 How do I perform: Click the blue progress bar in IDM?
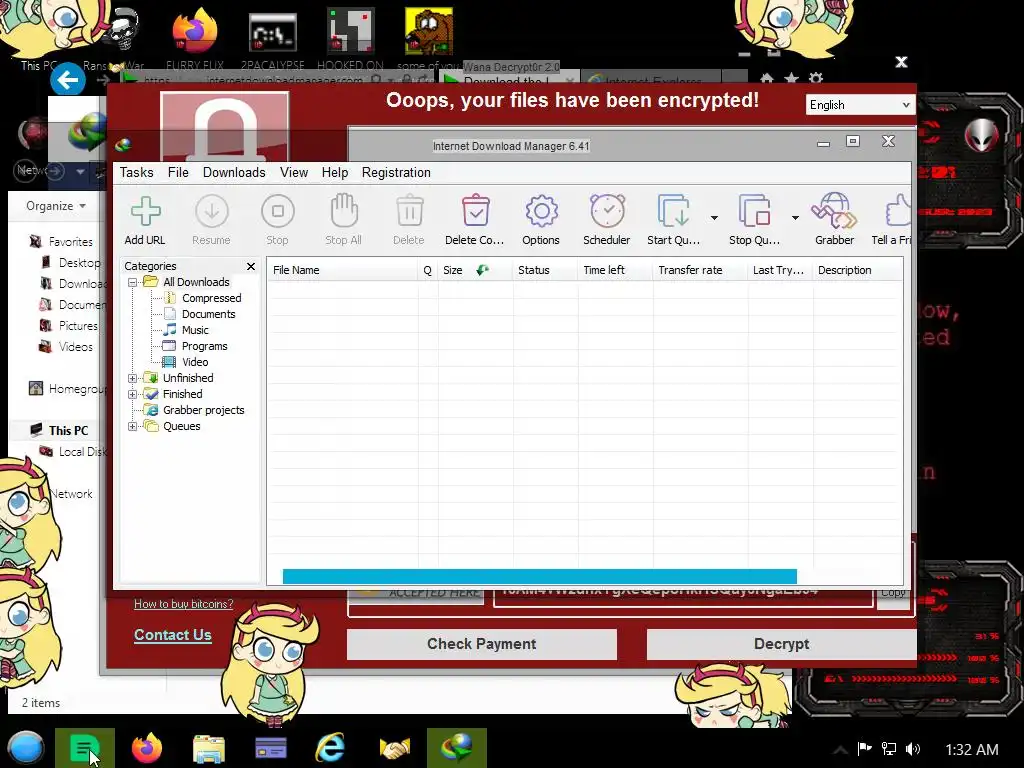pos(539,576)
